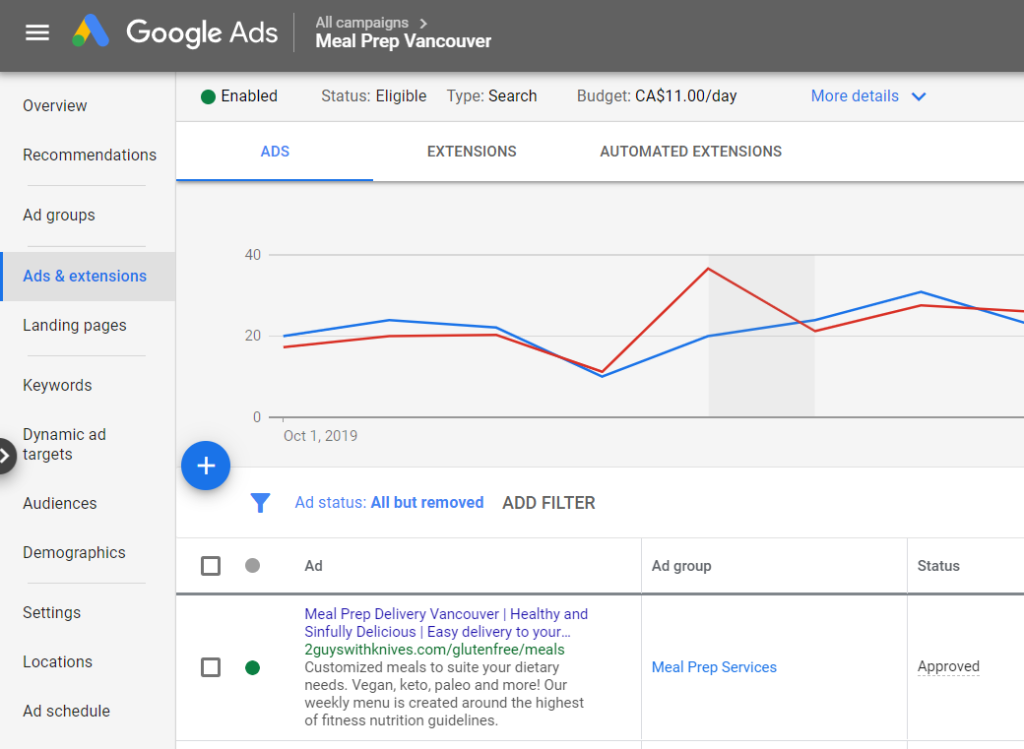Check the Meal Prep Delivery ad checkbox
Viewport: 1024px width, 749px height.
(211, 667)
